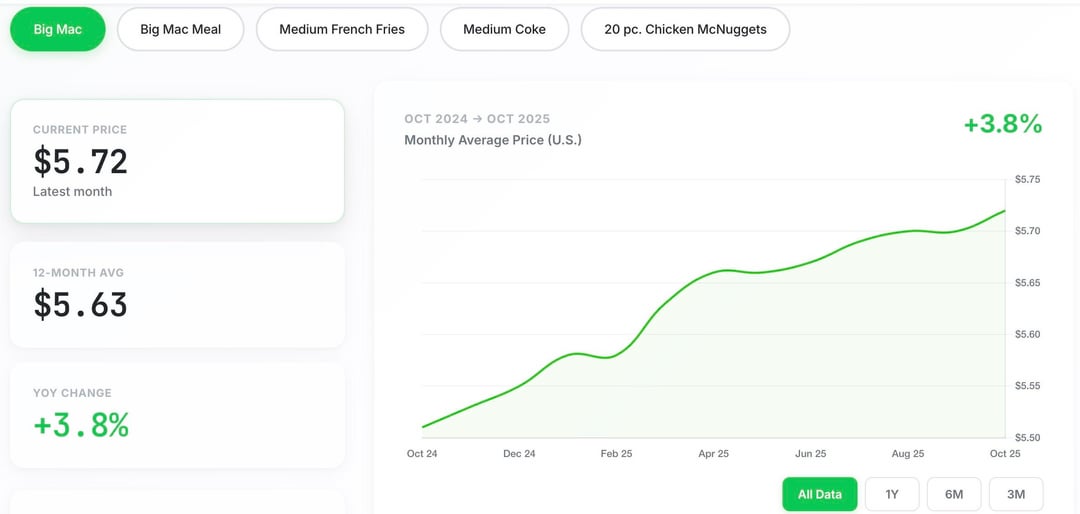Click the YoY Change +3.8% card
Viewport: 1080px width, 514px height.
coord(177,415)
